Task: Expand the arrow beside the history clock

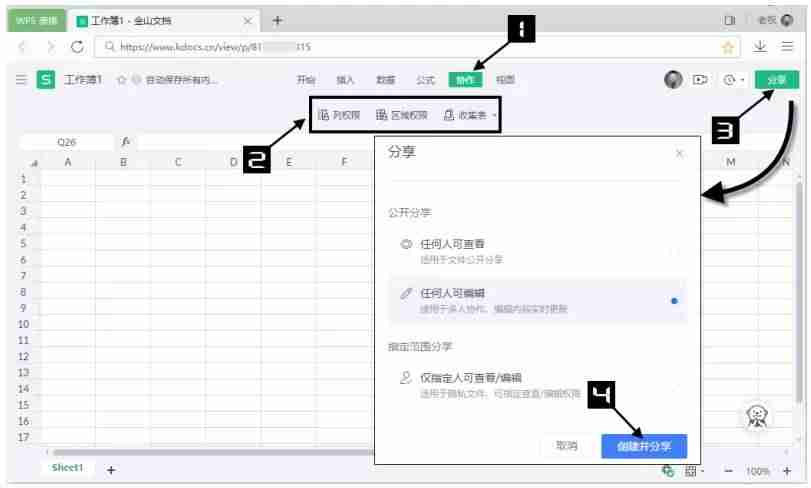Action: 742,80
